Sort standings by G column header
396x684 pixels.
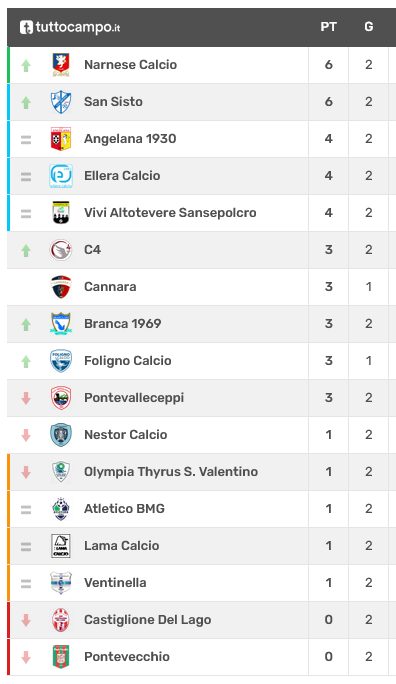coord(369,27)
